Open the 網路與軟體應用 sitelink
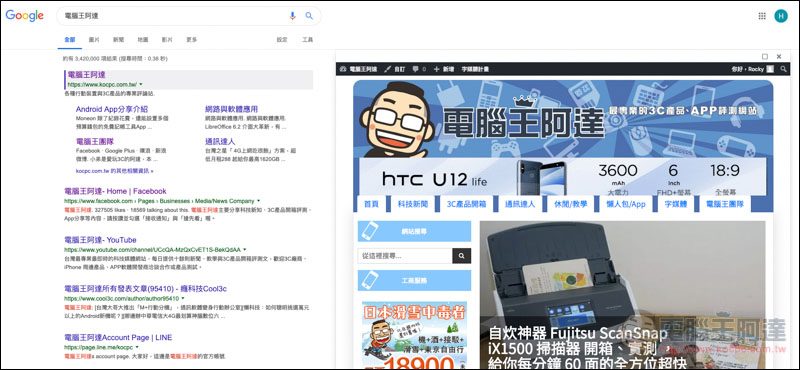This screenshot has height=370, width=800. (x=231, y=109)
